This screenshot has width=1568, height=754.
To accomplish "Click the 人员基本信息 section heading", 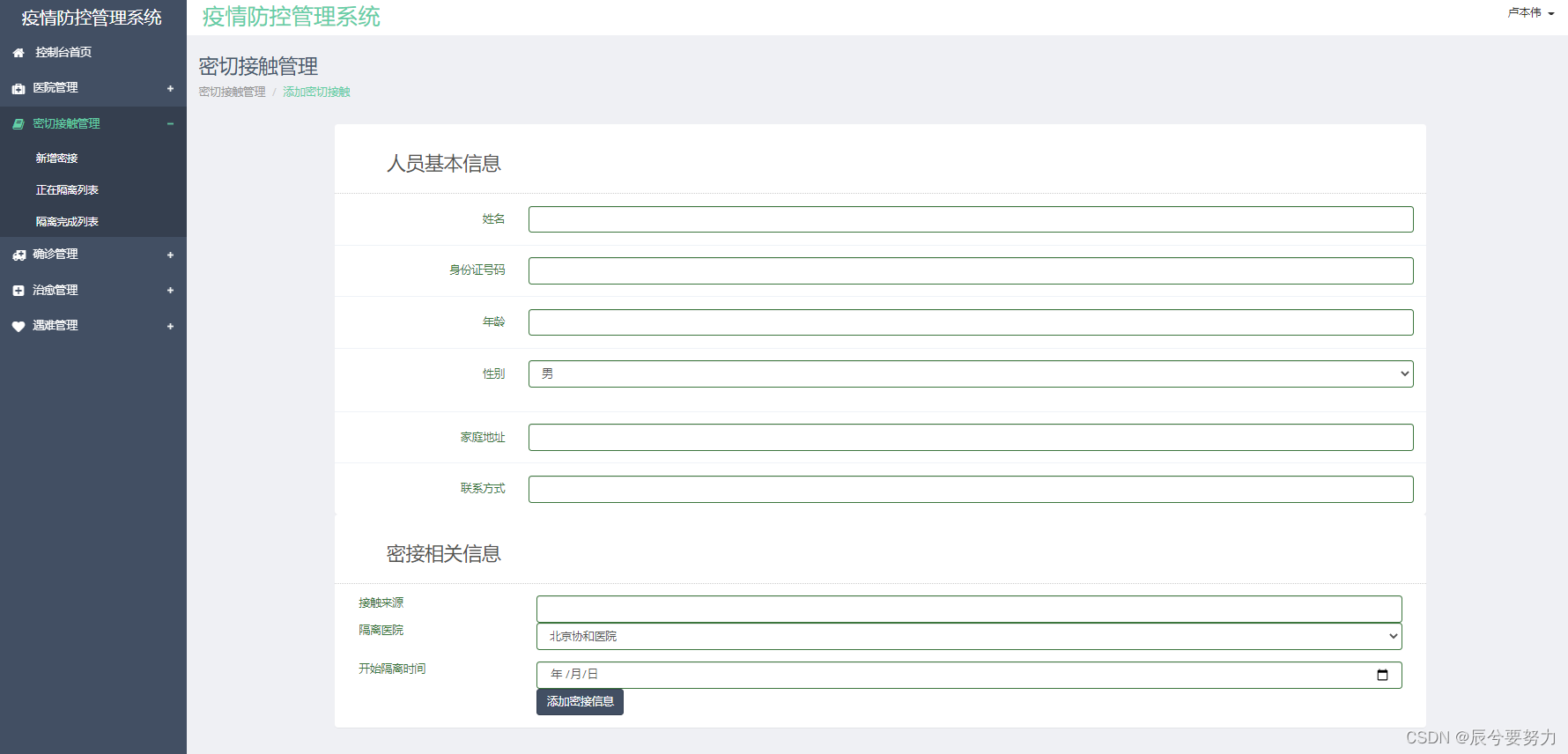I will click(444, 164).
